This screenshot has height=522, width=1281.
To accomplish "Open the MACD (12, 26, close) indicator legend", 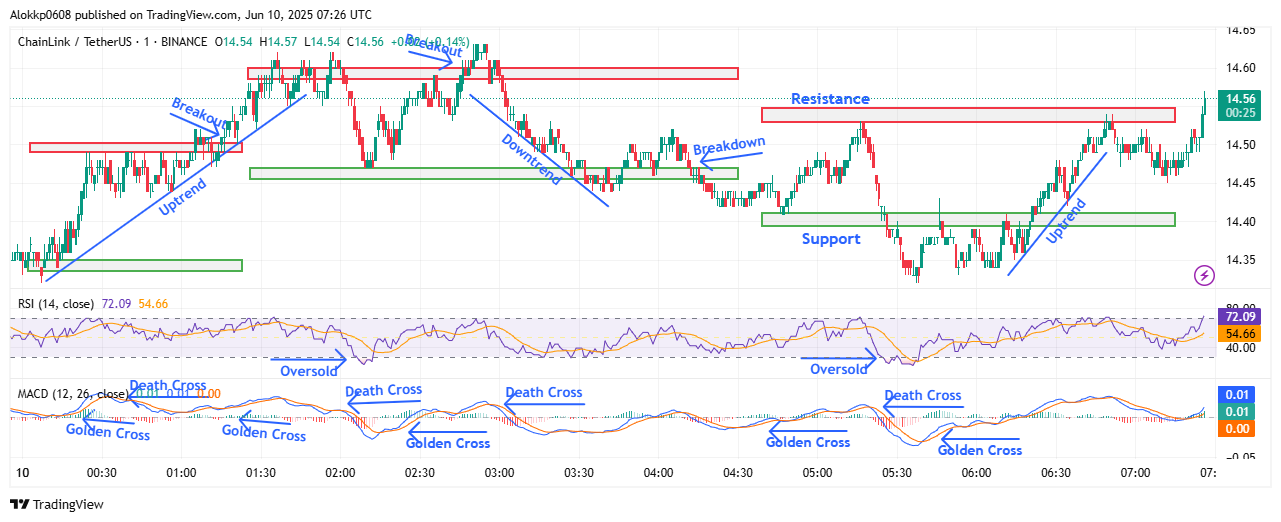I will [x=72, y=393].
